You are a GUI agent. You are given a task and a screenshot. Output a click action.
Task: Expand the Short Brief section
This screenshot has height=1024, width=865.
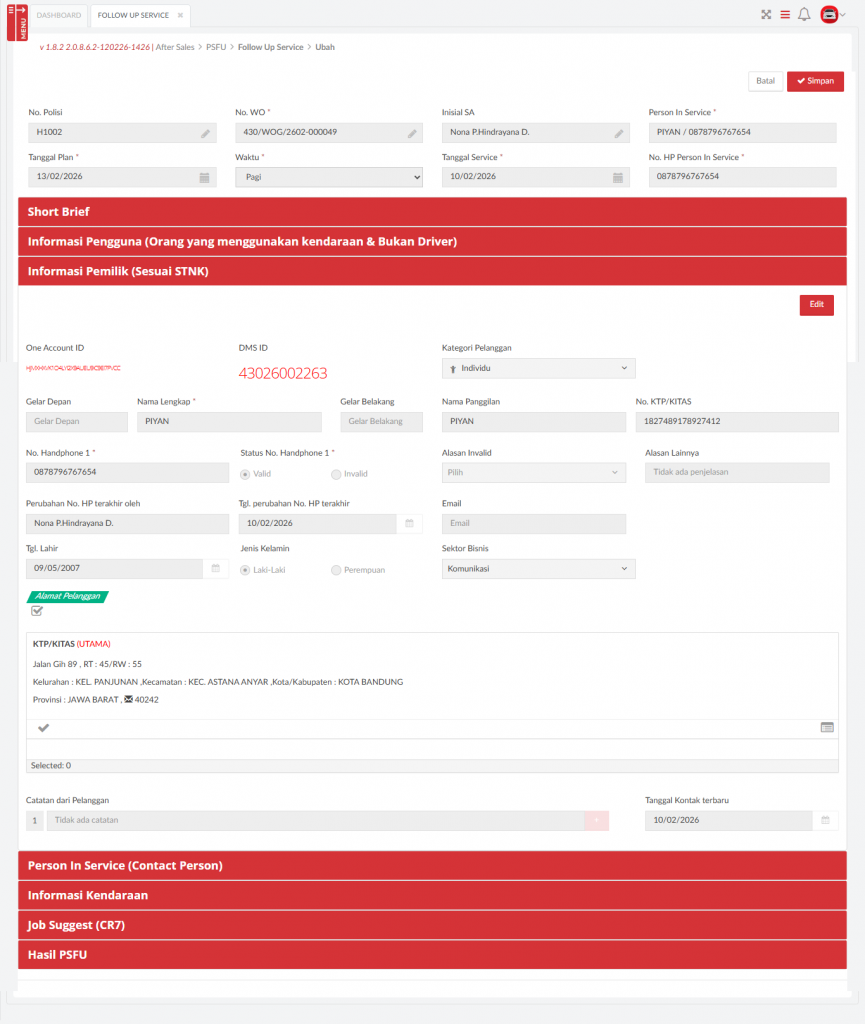click(x=432, y=212)
